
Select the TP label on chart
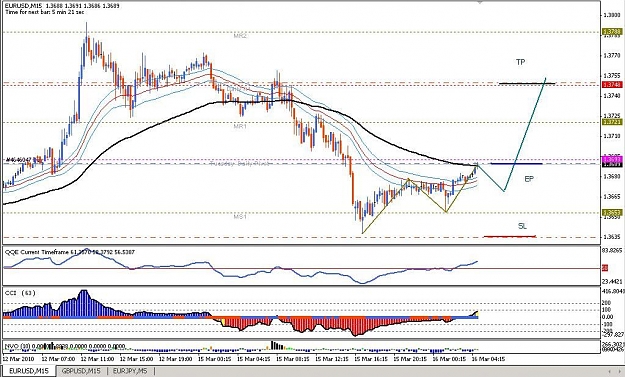coord(521,62)
